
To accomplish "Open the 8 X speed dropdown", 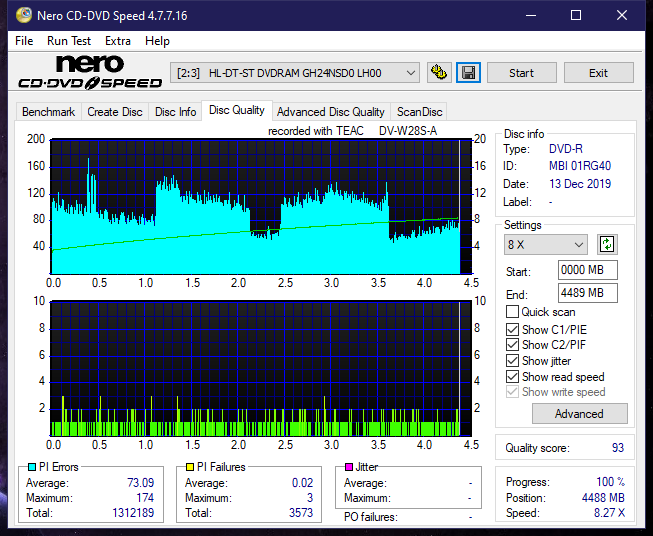I will [546, 244].
